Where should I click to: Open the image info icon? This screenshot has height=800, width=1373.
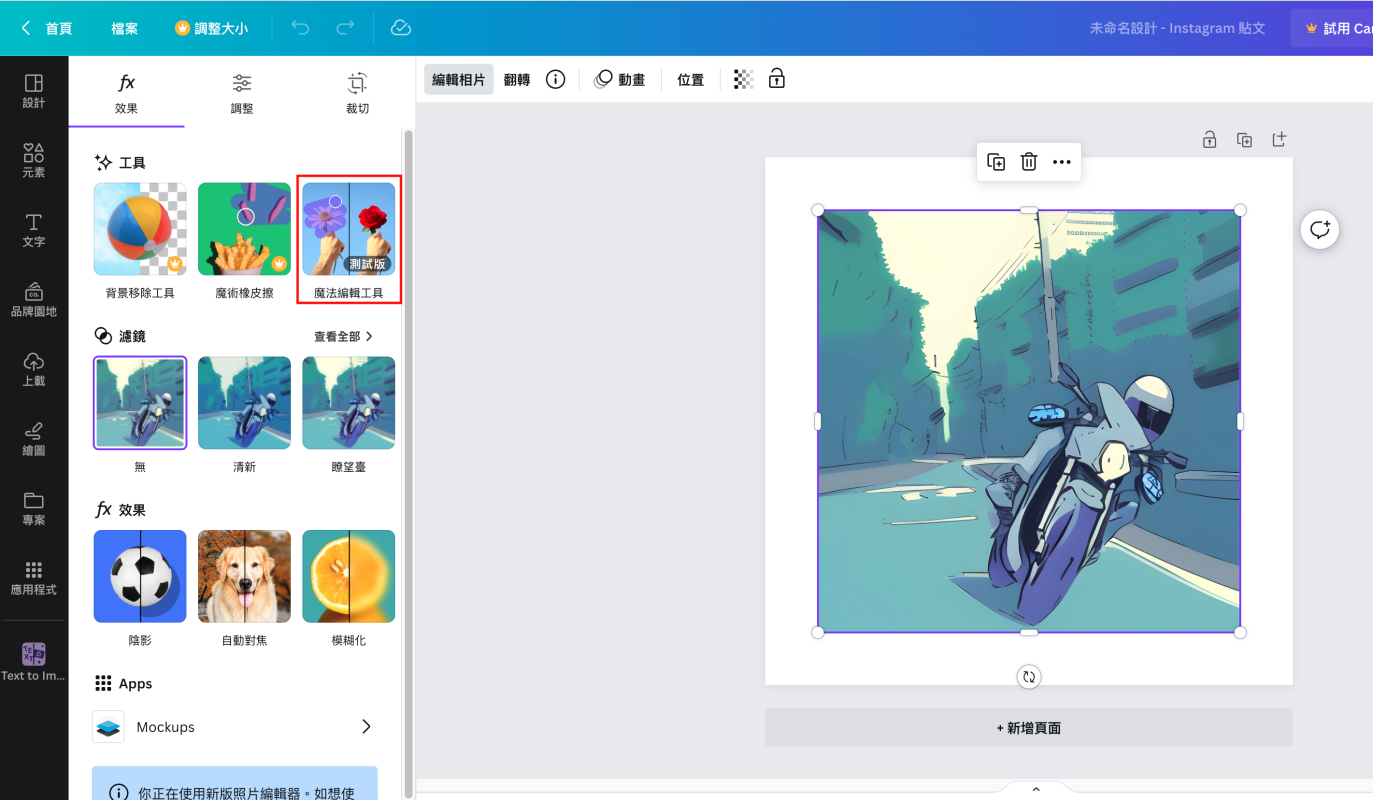click(x=555, y=80)
